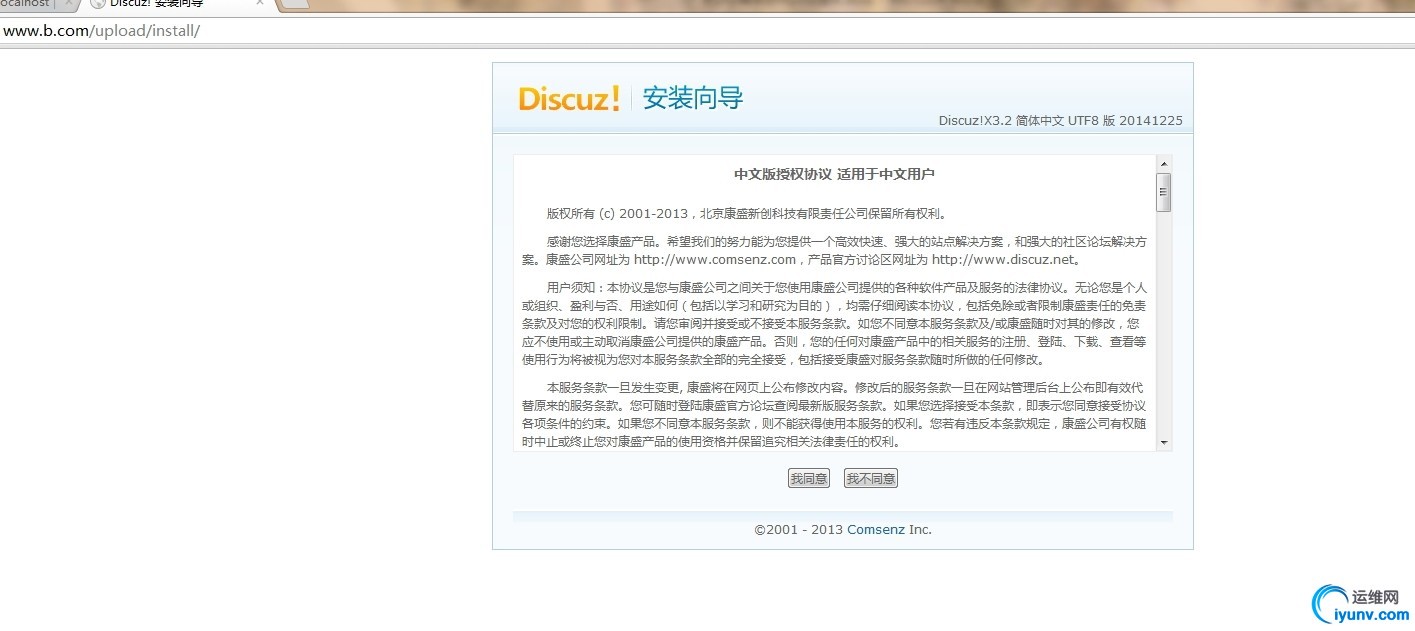Click the license scrollbar up arrow
This screenshot has width=1415, height=631.
[x=1164, y=163]
